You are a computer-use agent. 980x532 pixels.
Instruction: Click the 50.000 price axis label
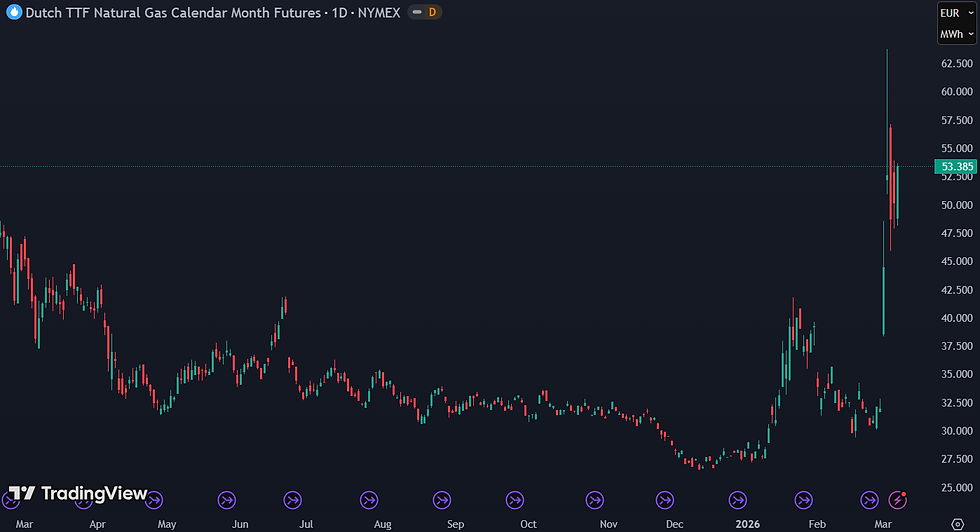point(957,204)
